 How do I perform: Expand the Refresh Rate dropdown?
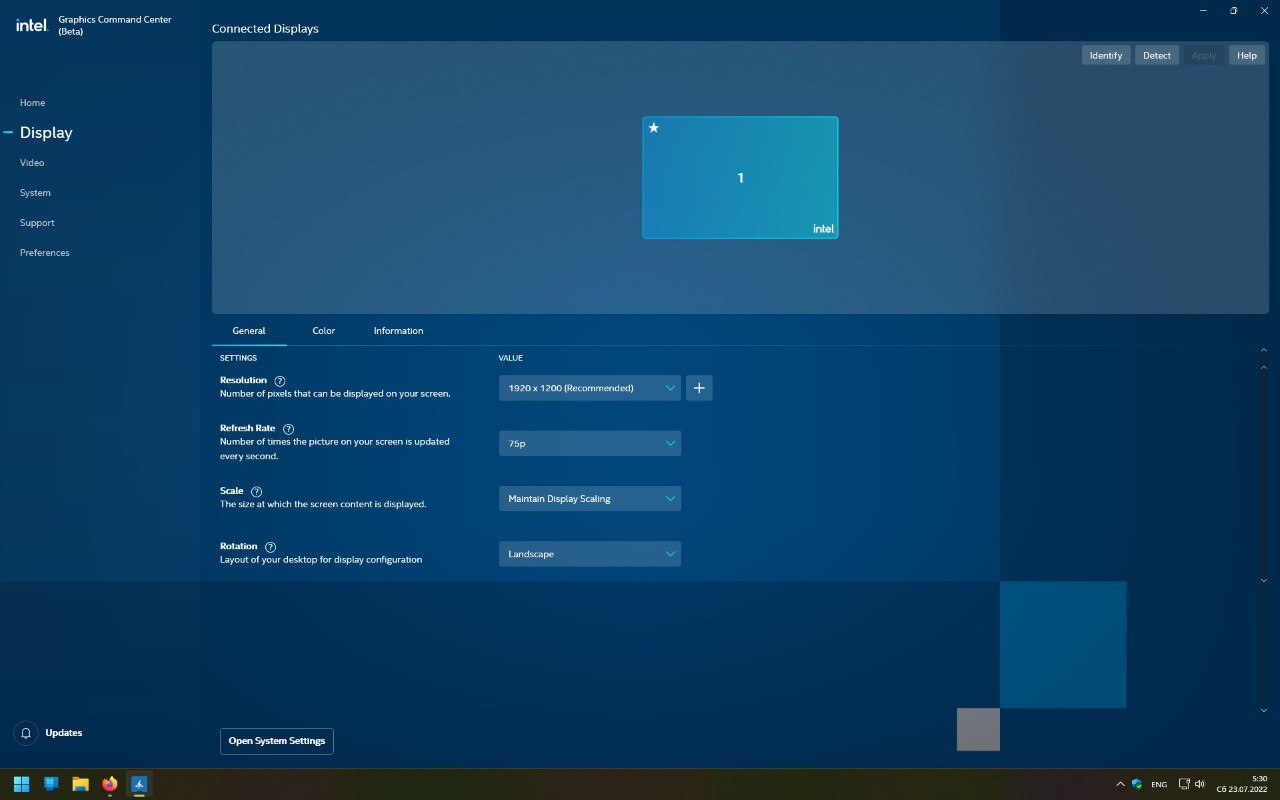pyautogui.click(x=590, y=443)
